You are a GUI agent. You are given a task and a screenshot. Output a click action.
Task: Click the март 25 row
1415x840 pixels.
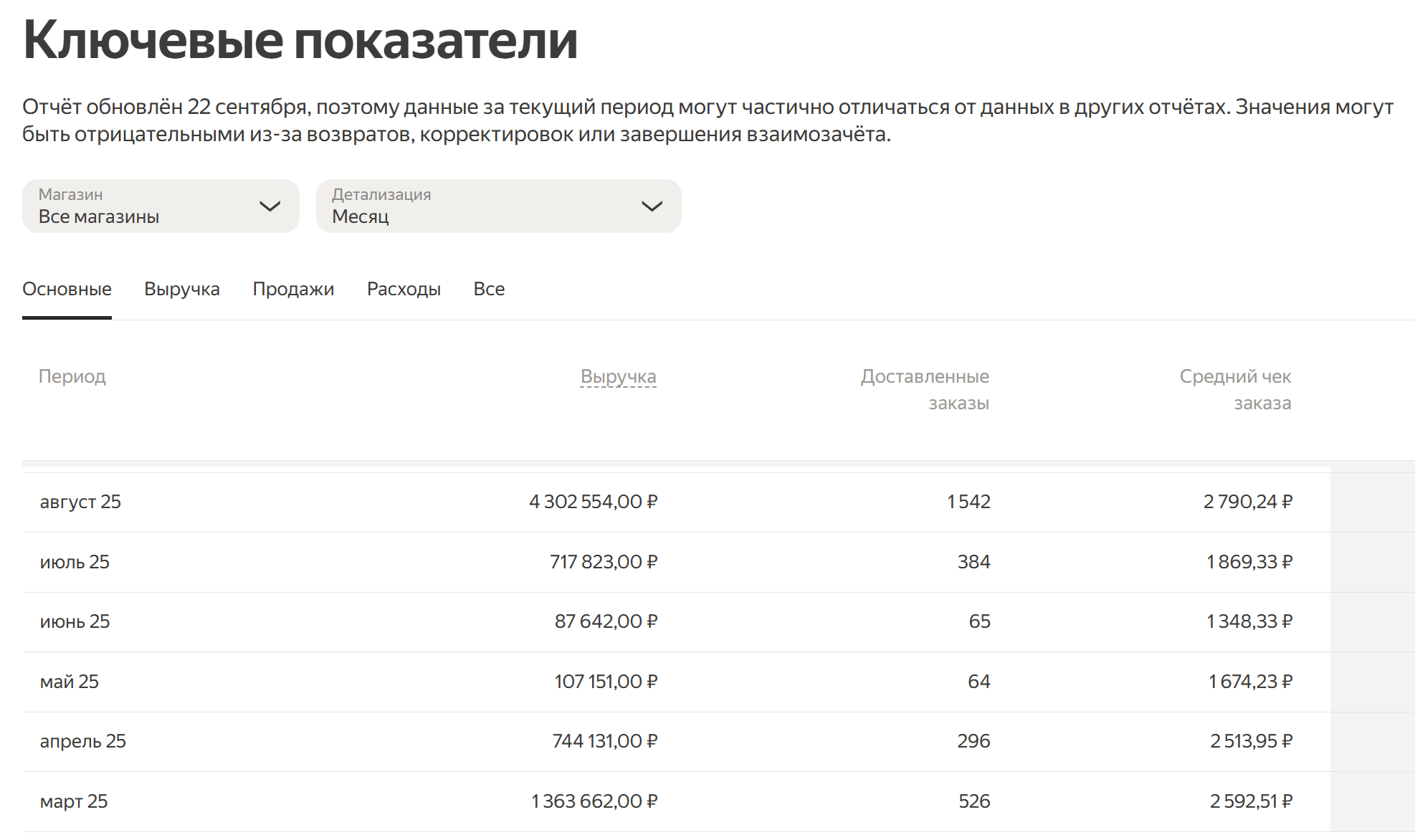tap(74, 801)
